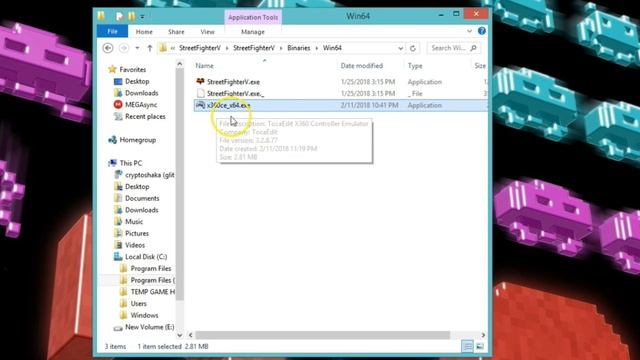Click the search magnifier icon

click(473, 48)
